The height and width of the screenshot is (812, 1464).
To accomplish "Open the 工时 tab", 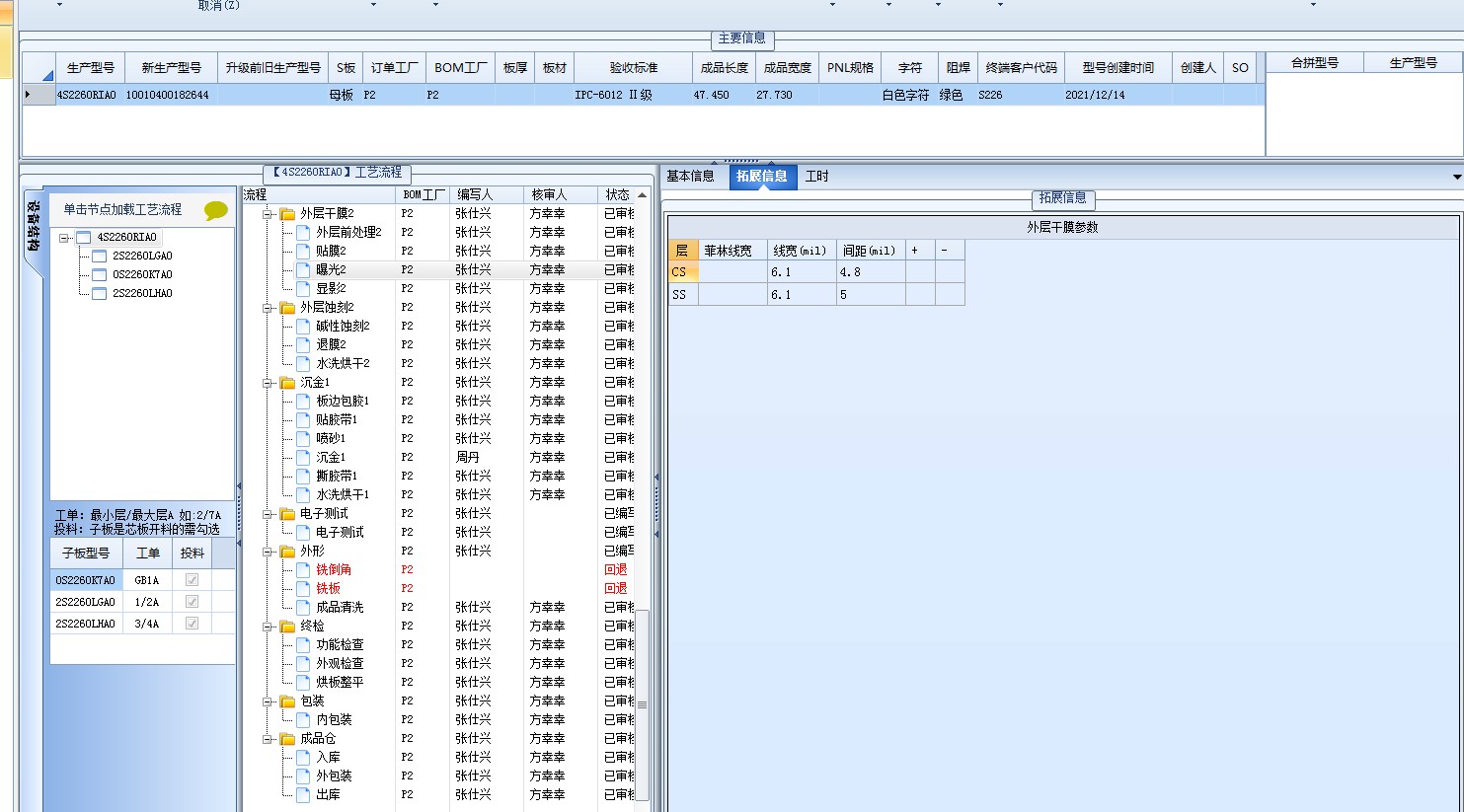I will pyautogui.click(x=817, y=177).
